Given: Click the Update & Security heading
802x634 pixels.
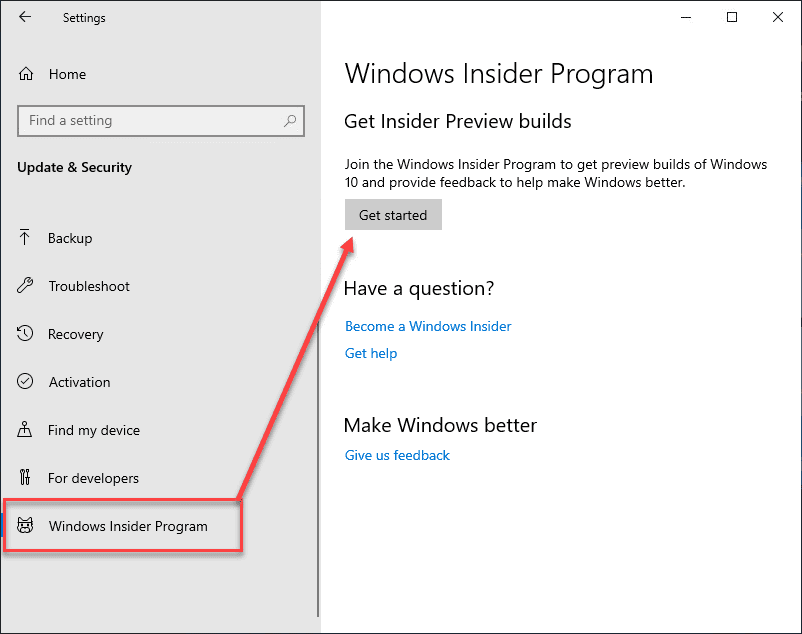Looking at the screenshot, I should pyautogui.click(x=74, y=168).
